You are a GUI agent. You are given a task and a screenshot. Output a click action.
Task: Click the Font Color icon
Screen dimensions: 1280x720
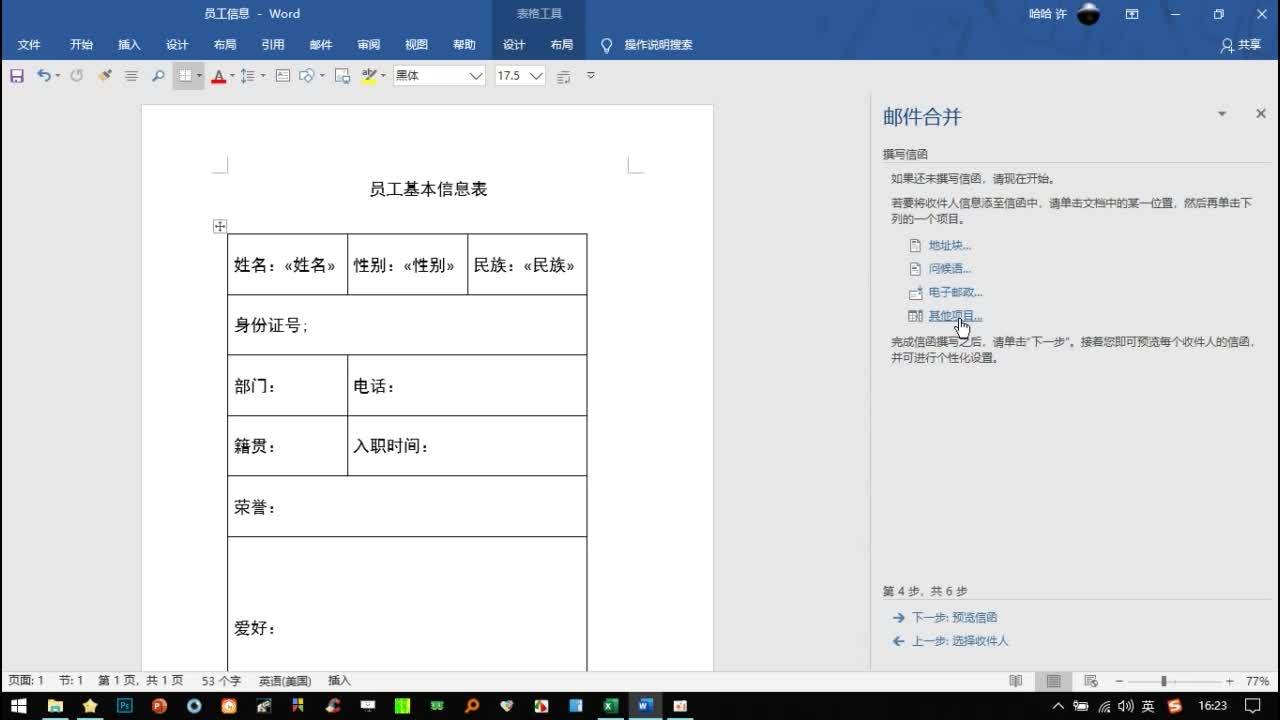(x=219, y=75)
